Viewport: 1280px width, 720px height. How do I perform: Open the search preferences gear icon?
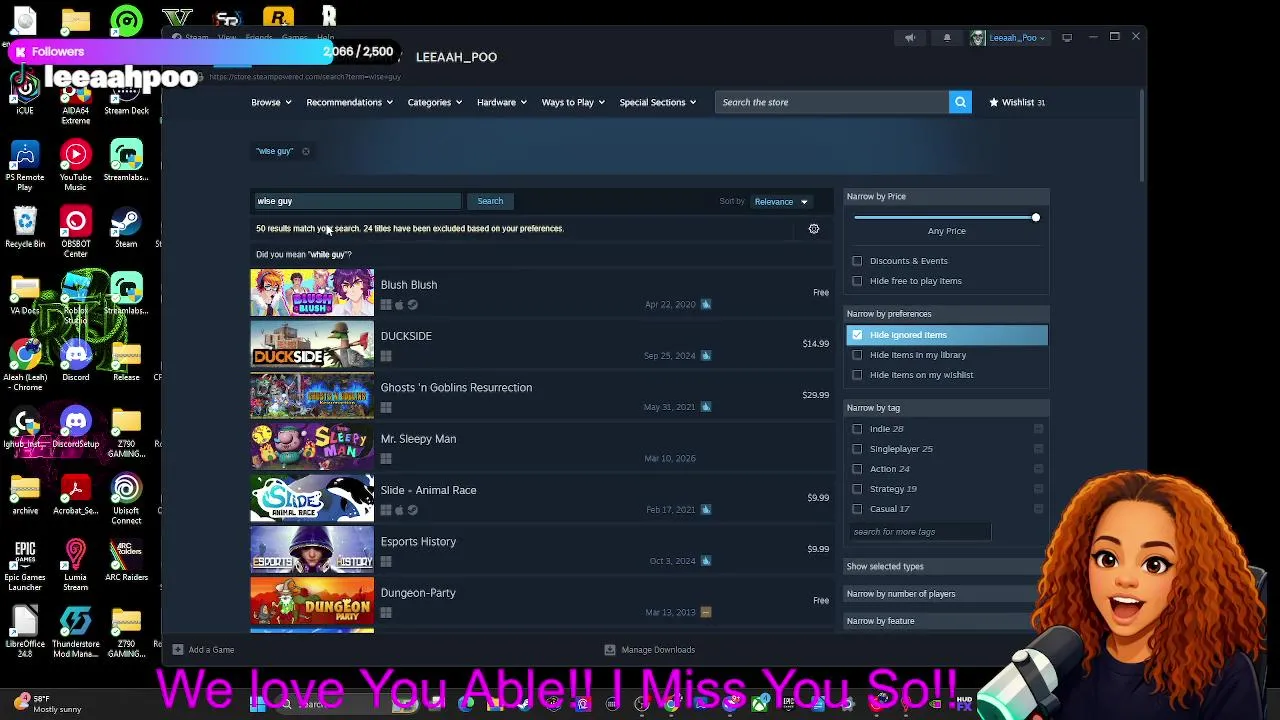[814, 229]
